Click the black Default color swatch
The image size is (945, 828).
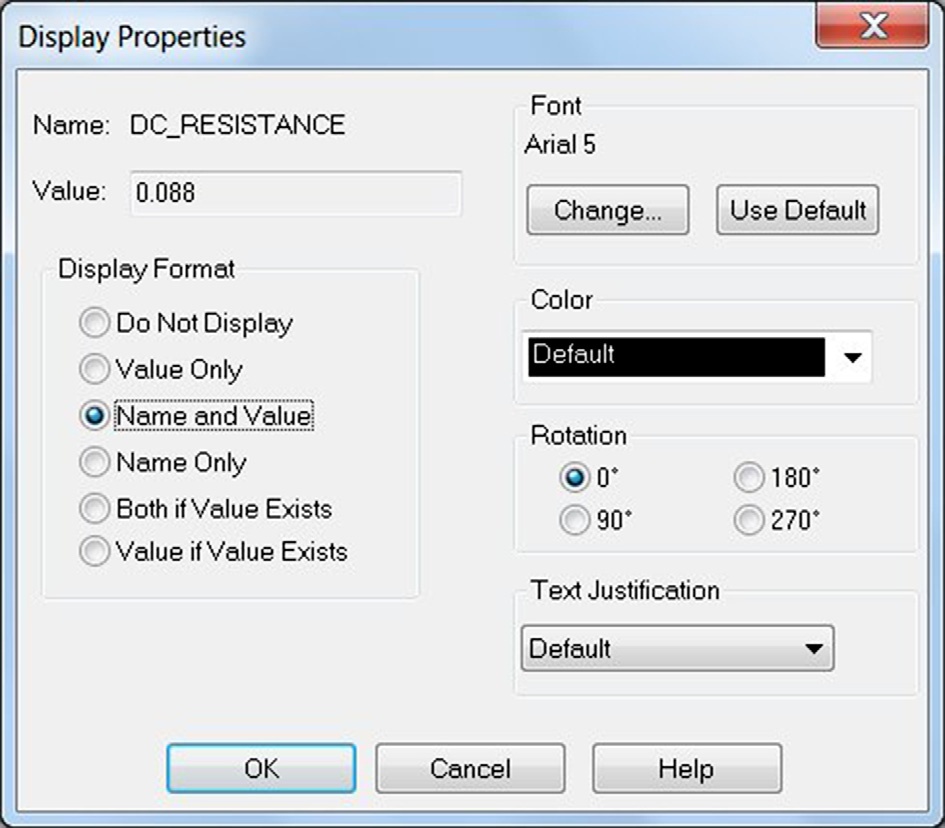point(675,356)
